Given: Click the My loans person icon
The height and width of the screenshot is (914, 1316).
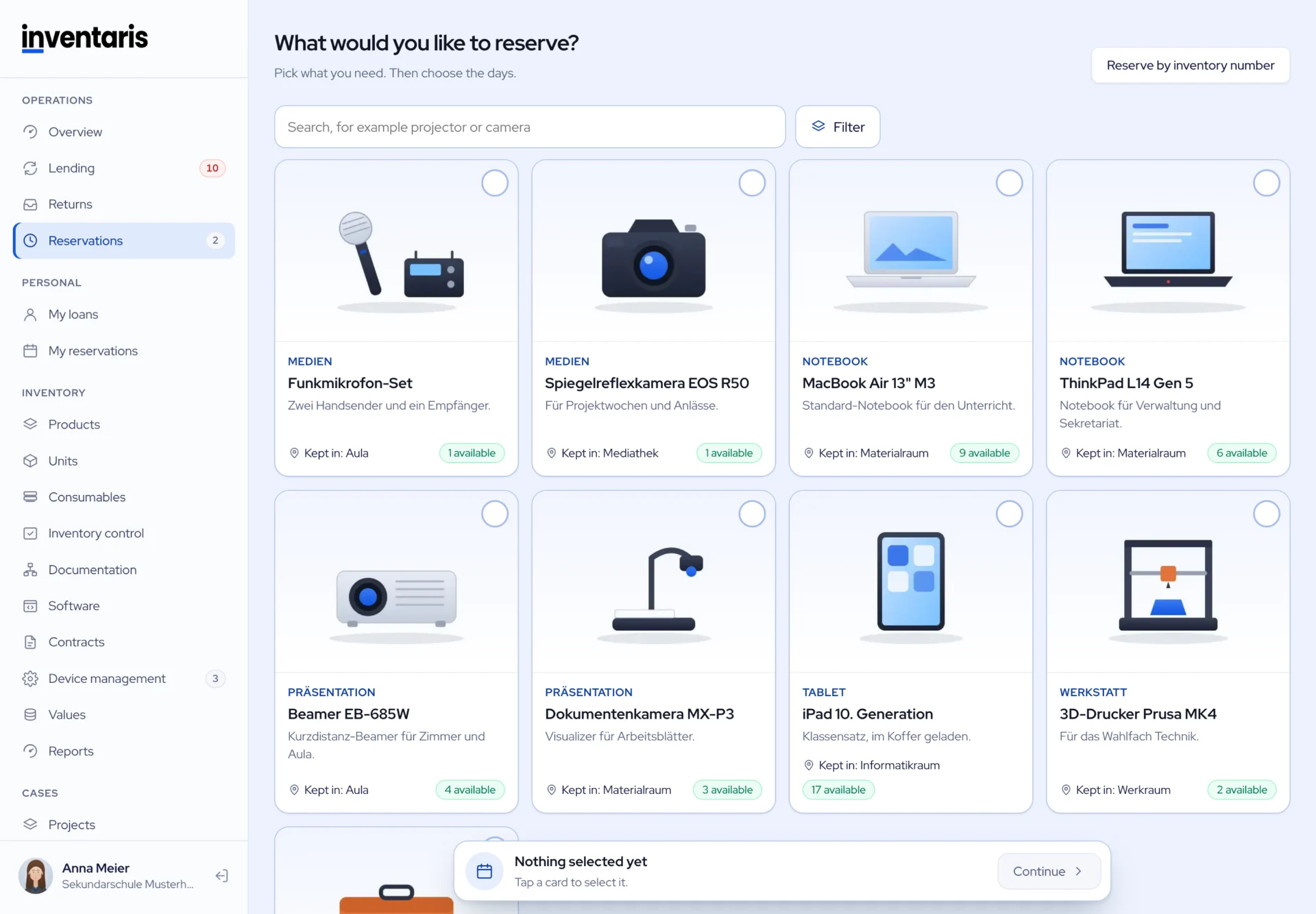Looking at the screenshot, I should [x=30, y=314].
